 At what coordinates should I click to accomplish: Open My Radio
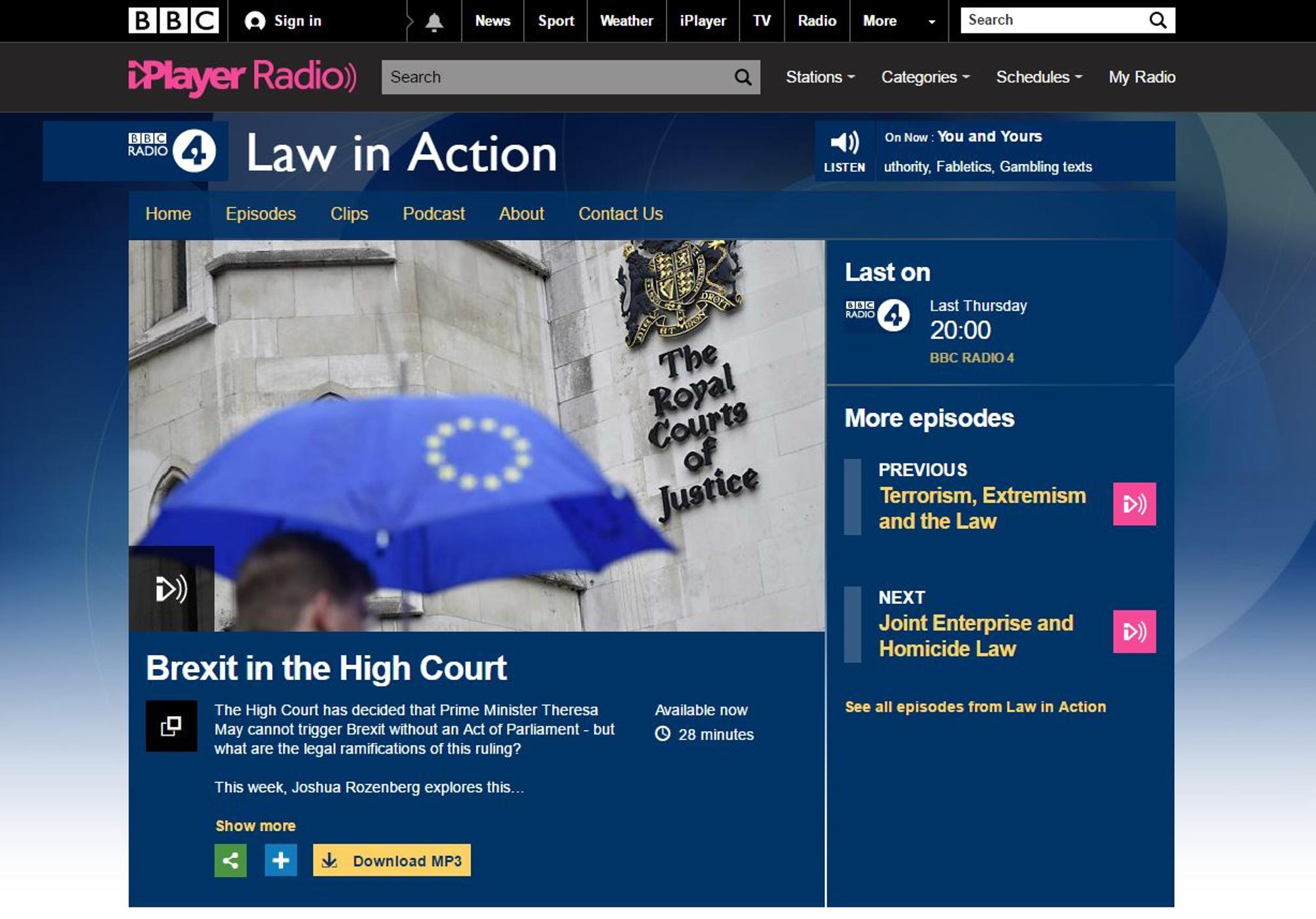(x=1142, y=77)
